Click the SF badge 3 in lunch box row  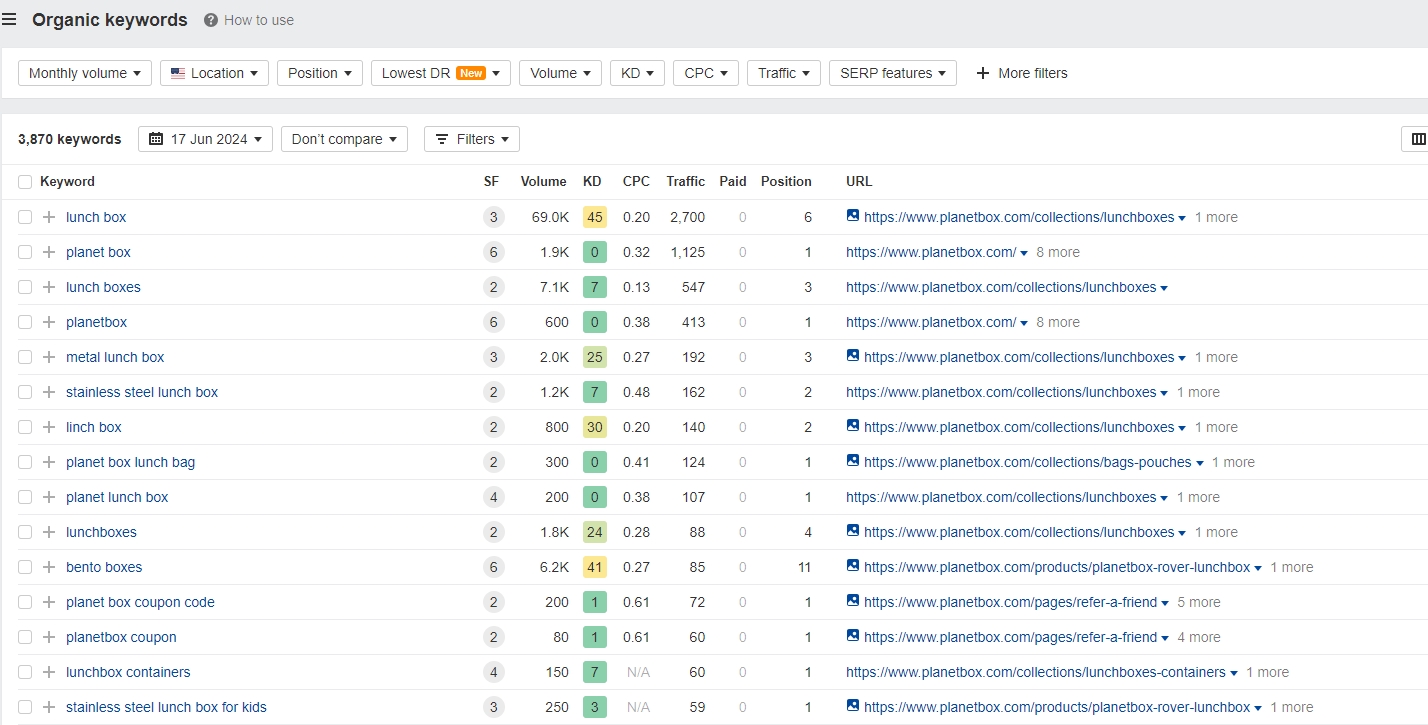click(492, 217)
